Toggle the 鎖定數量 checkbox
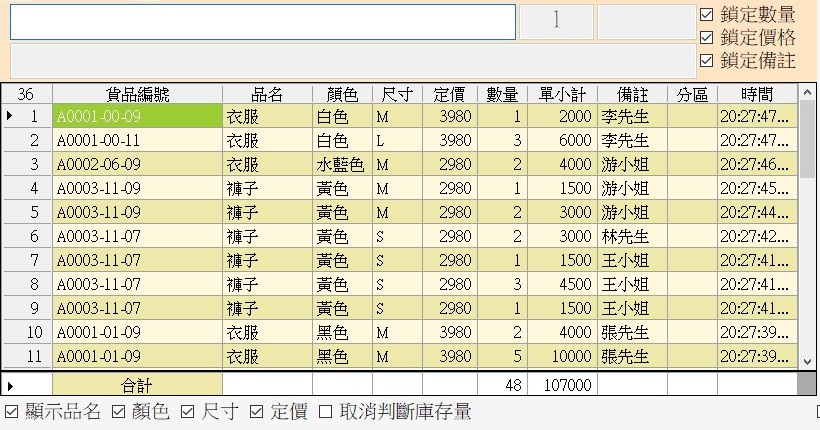This screenshot has width=820, height=430. 707,15
